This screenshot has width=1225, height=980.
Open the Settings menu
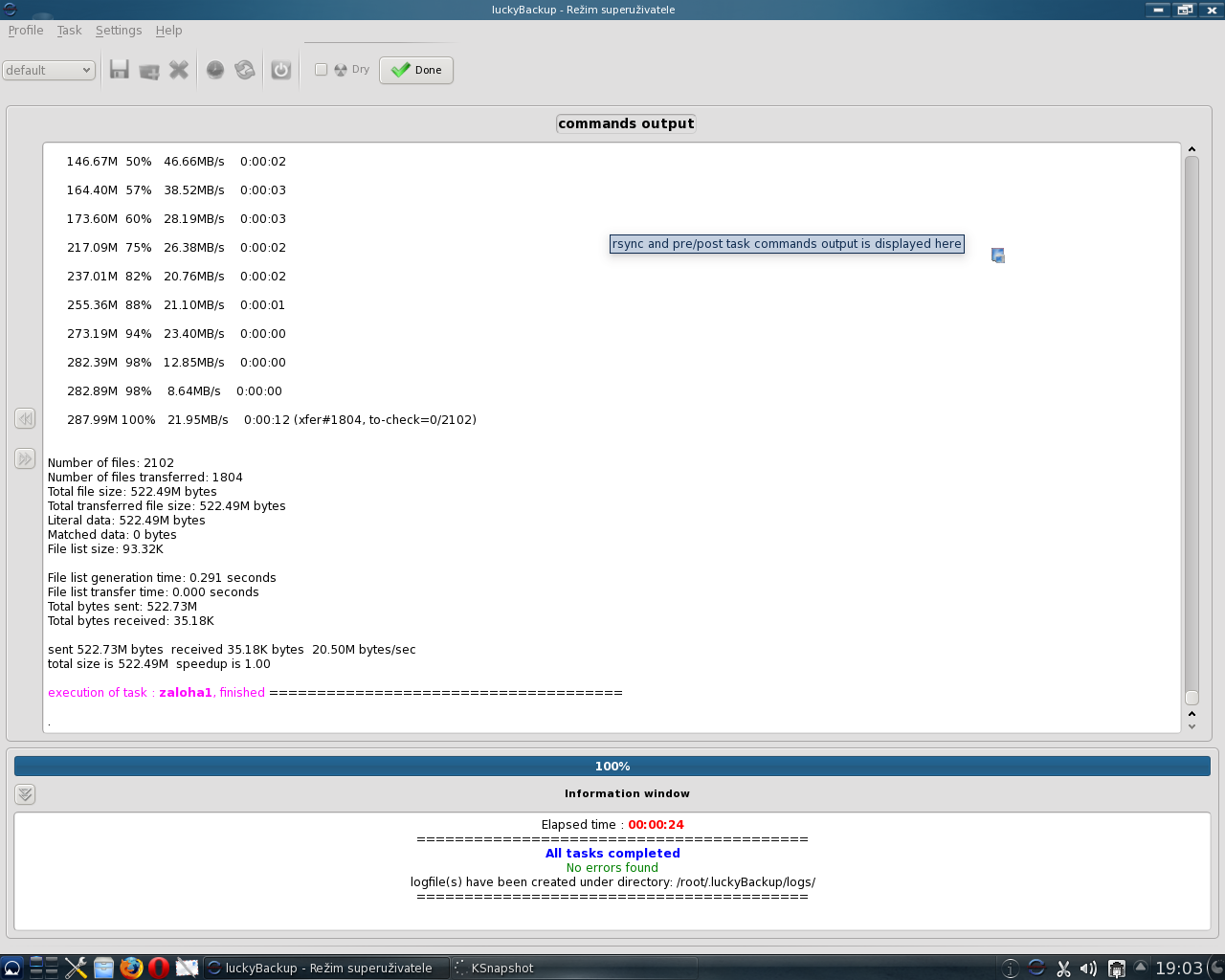(119, 31)
